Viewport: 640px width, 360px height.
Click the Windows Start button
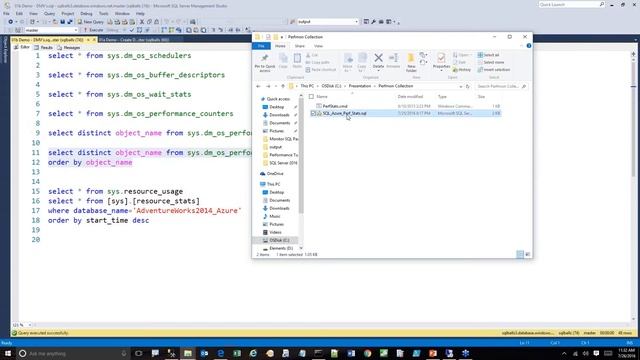pyautogui.click(x=8, y=353)
